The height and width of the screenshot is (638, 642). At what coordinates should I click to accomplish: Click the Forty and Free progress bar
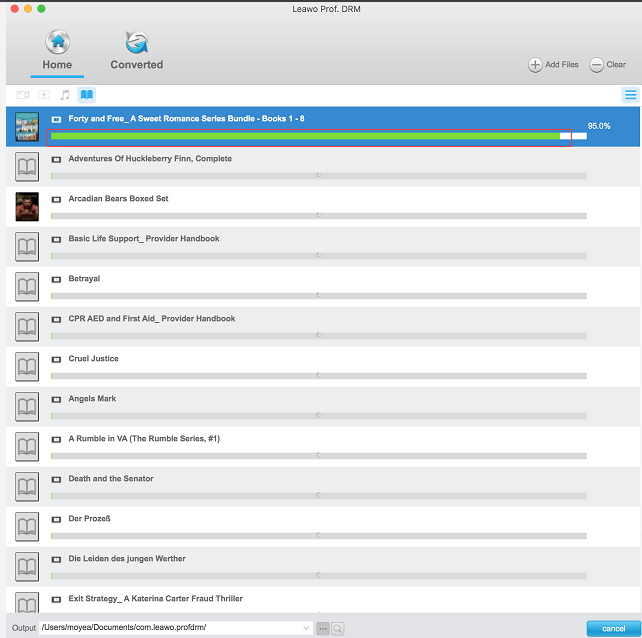tap(319, 136)
